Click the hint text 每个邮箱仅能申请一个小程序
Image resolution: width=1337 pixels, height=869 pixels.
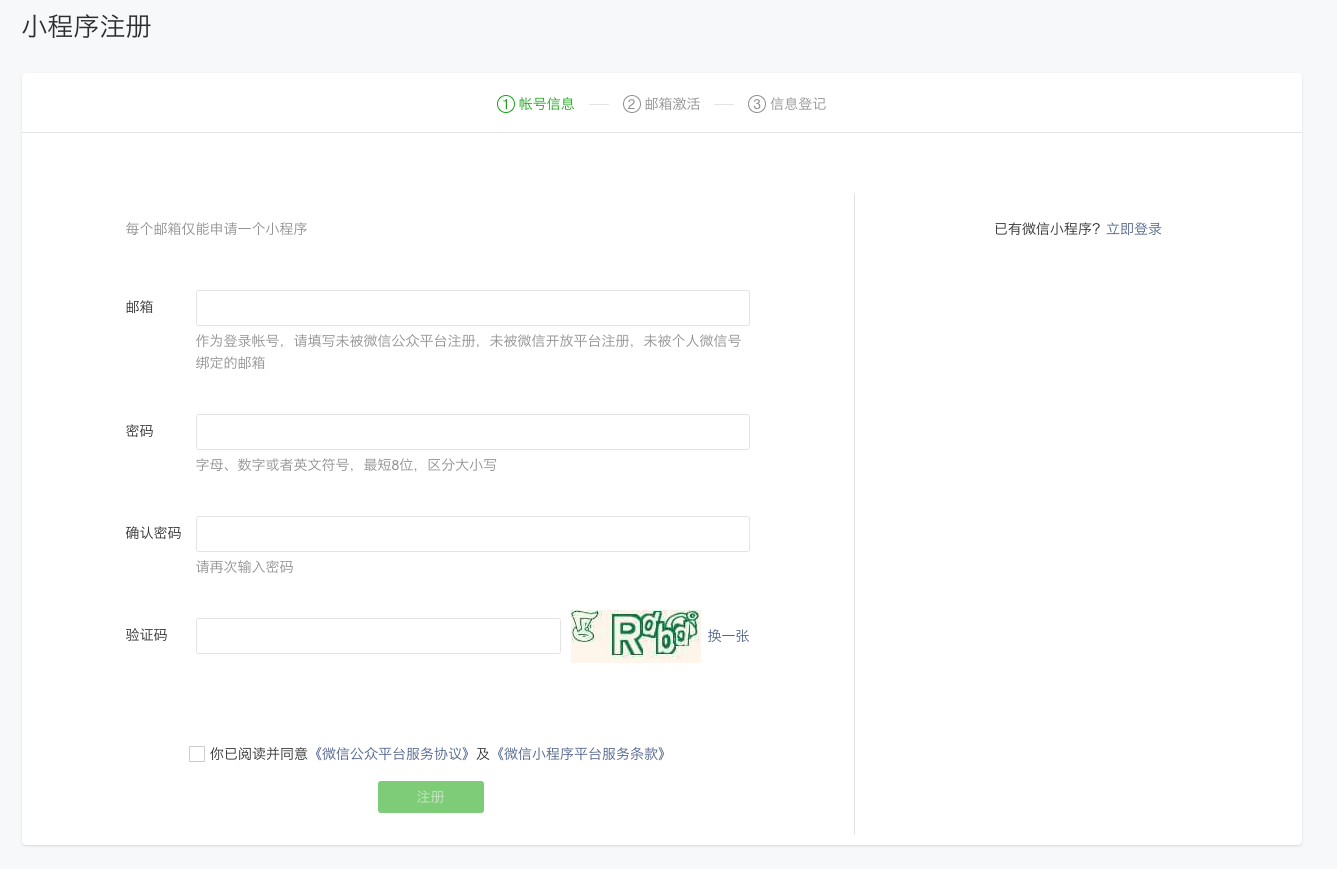coord(216,228)
